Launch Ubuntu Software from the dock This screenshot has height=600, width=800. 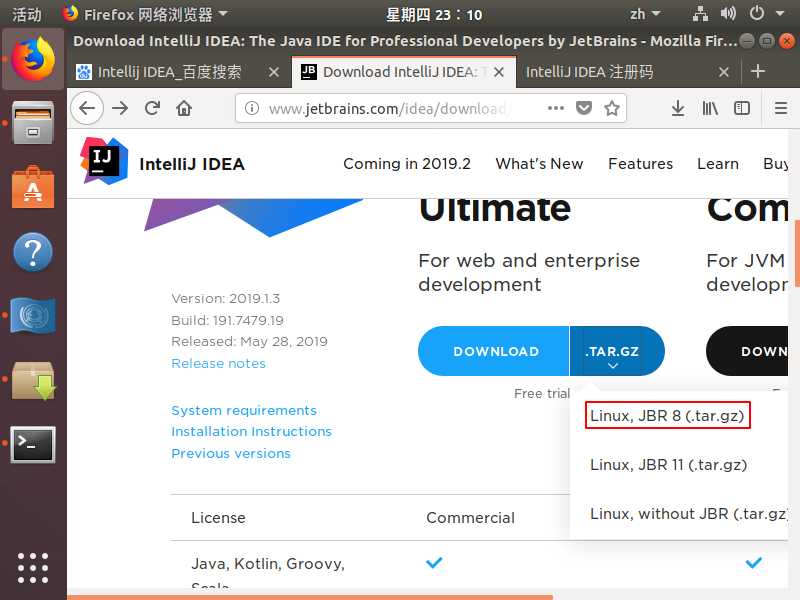pos(33,187)
